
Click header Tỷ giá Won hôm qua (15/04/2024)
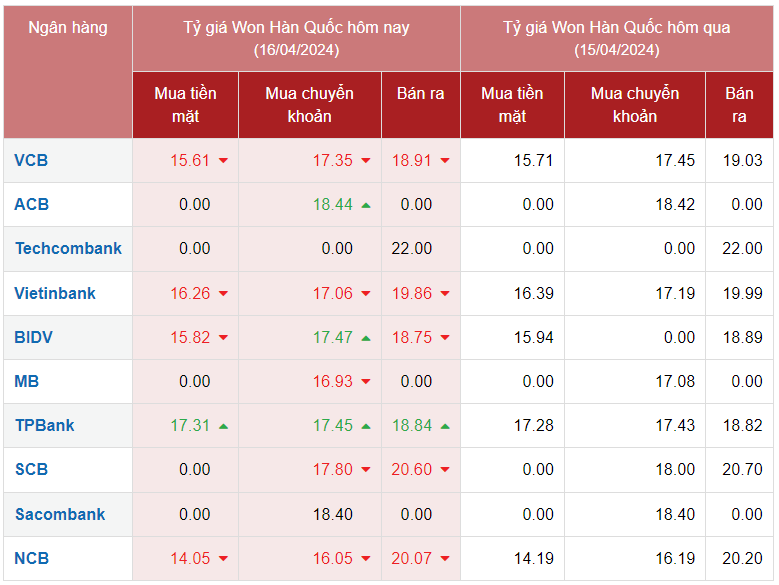coord(617,39)
